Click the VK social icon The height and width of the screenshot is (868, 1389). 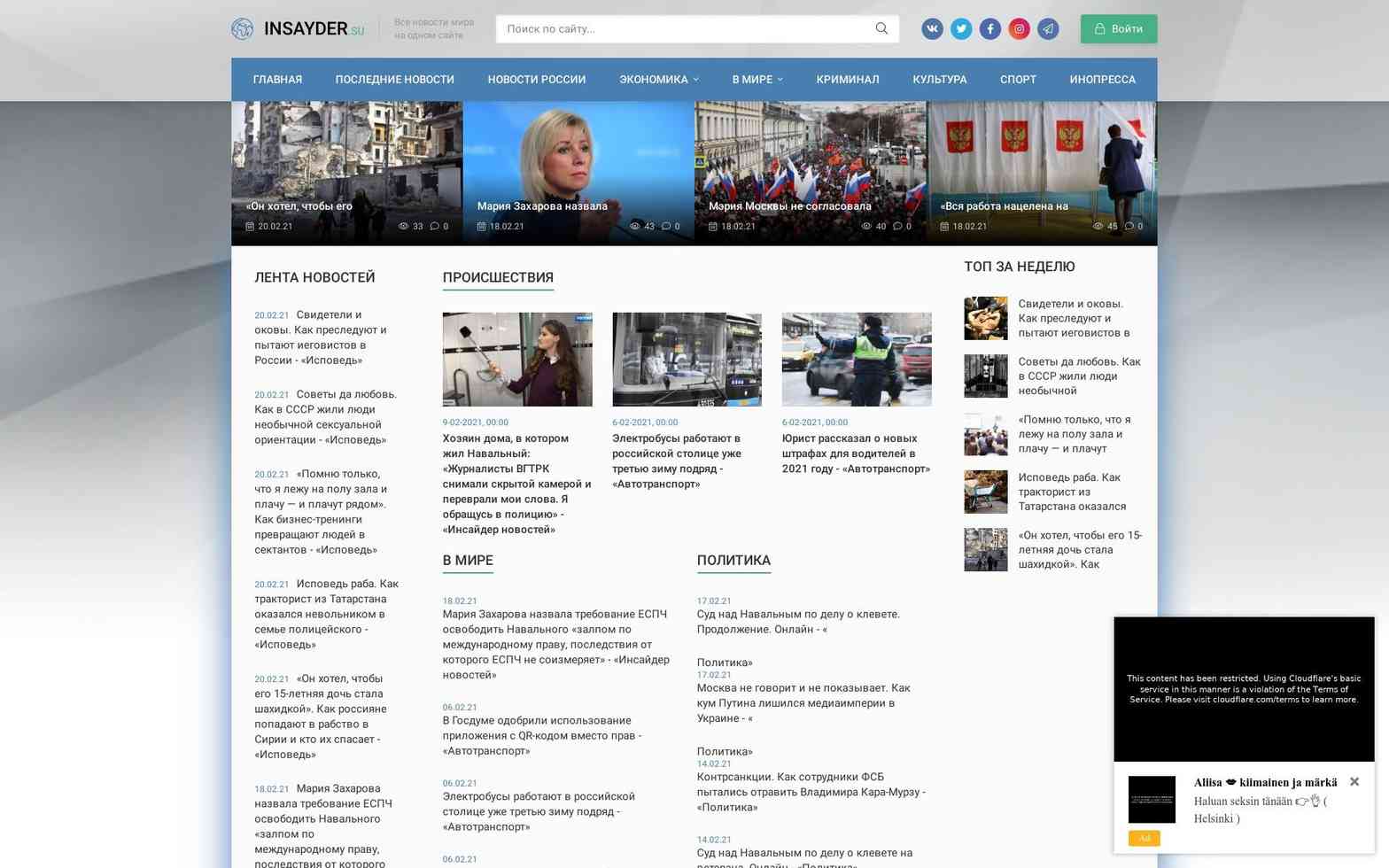[932, 29]
